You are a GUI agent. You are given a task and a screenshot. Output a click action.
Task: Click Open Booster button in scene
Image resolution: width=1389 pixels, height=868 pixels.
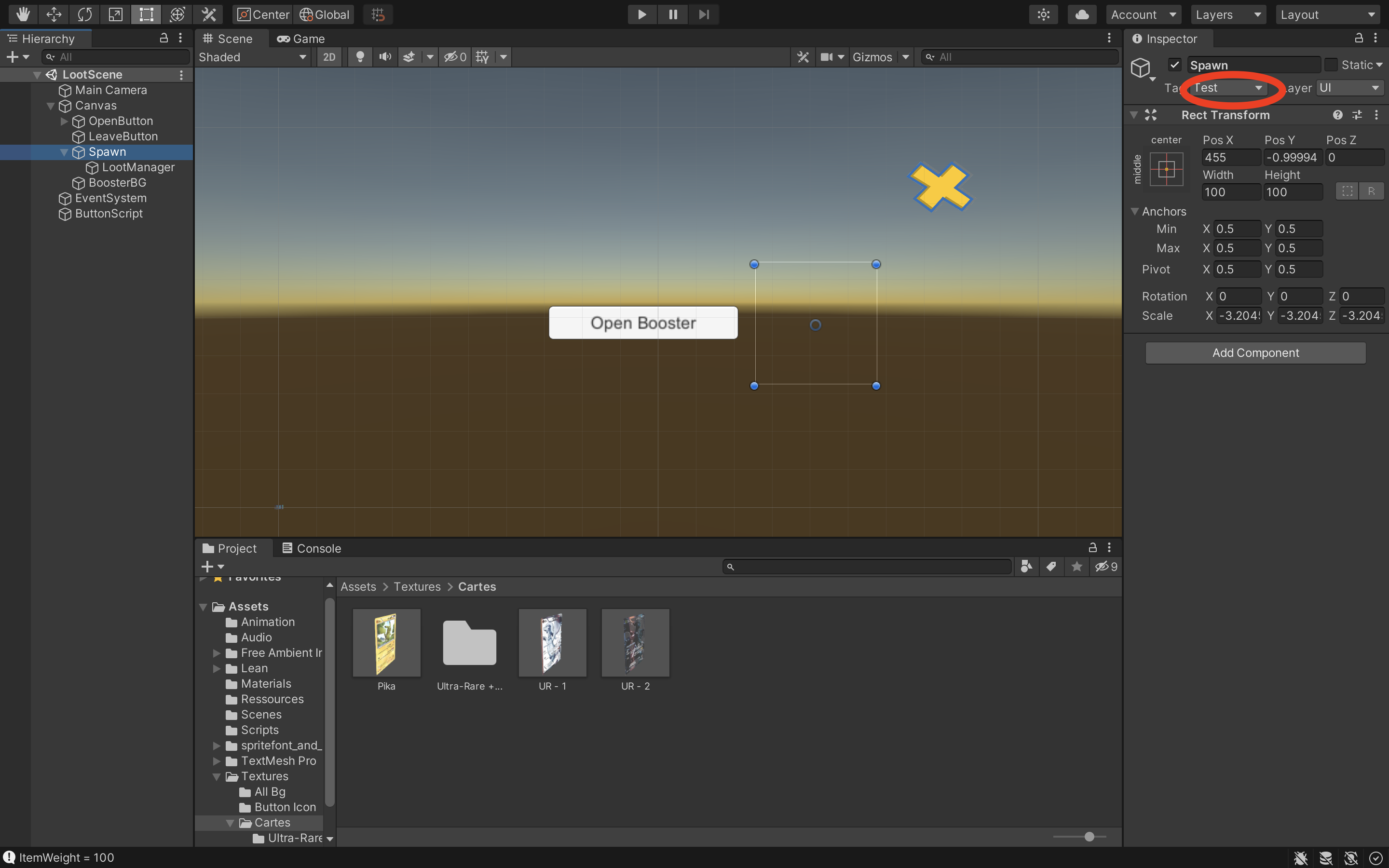click(x=643, y=323)
